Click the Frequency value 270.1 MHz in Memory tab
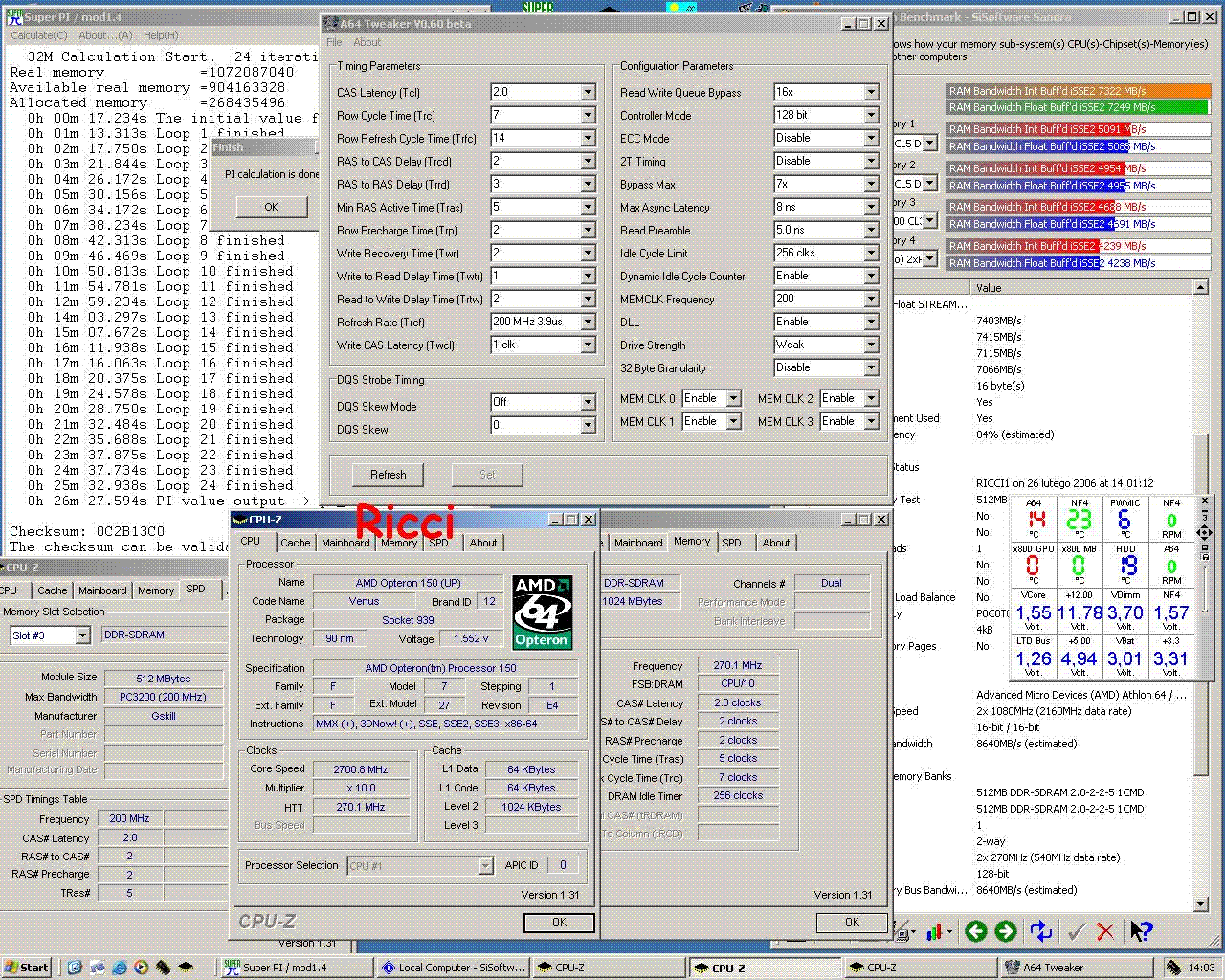1225x980 pixels. pyautogui.click(x=738, y=665)
